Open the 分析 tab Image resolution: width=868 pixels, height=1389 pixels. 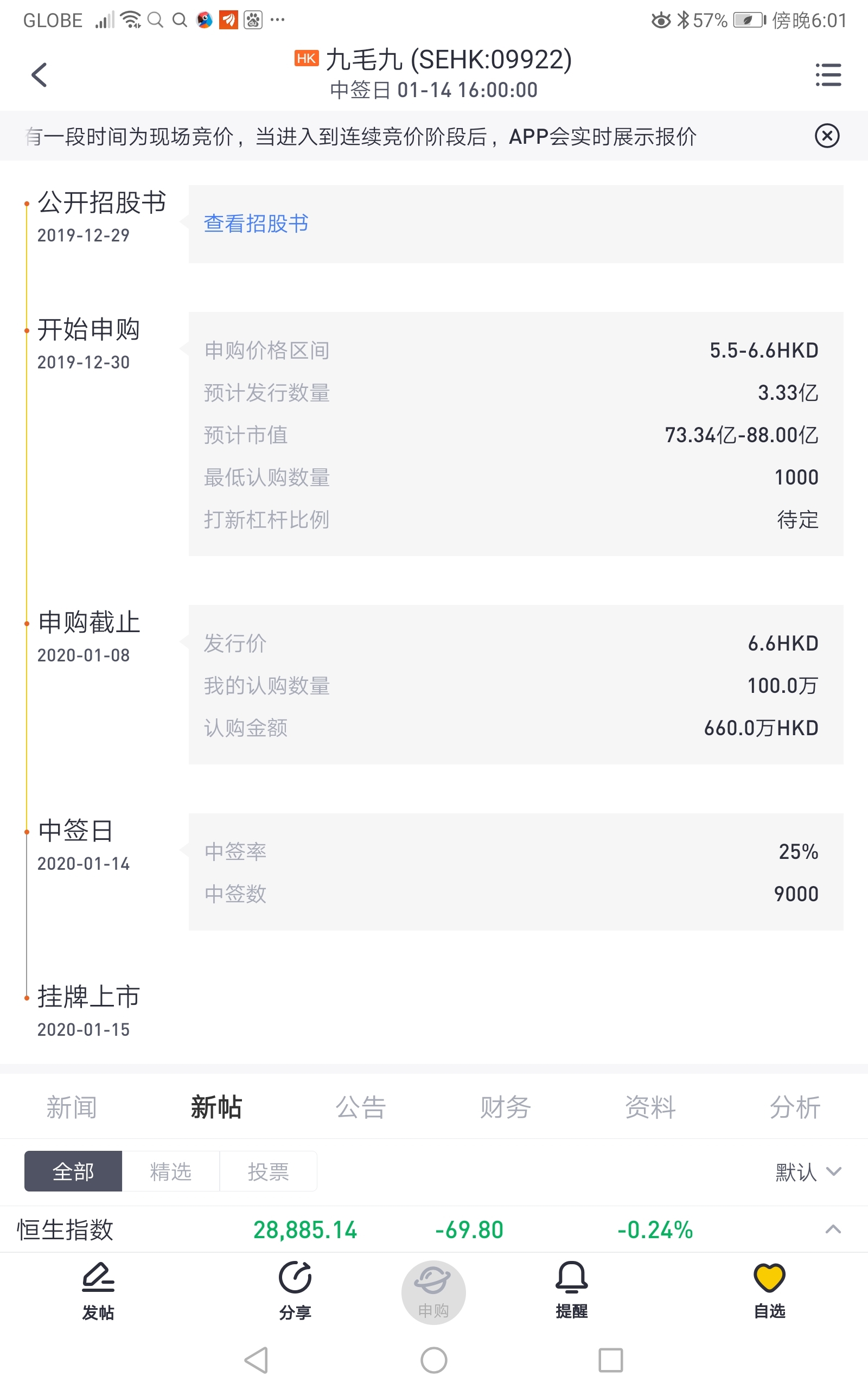click(x=795, y=1107)
